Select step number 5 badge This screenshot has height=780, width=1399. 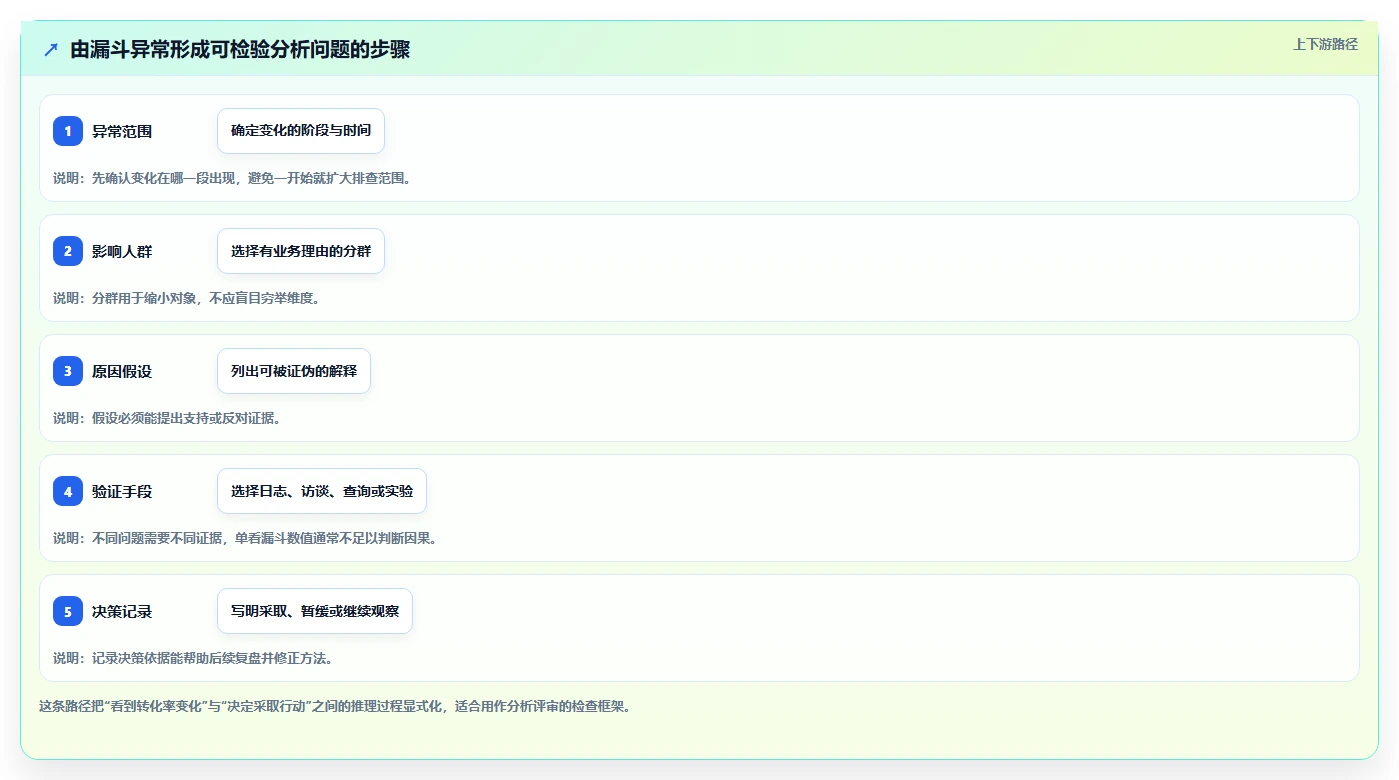click(x=68, y=611)
